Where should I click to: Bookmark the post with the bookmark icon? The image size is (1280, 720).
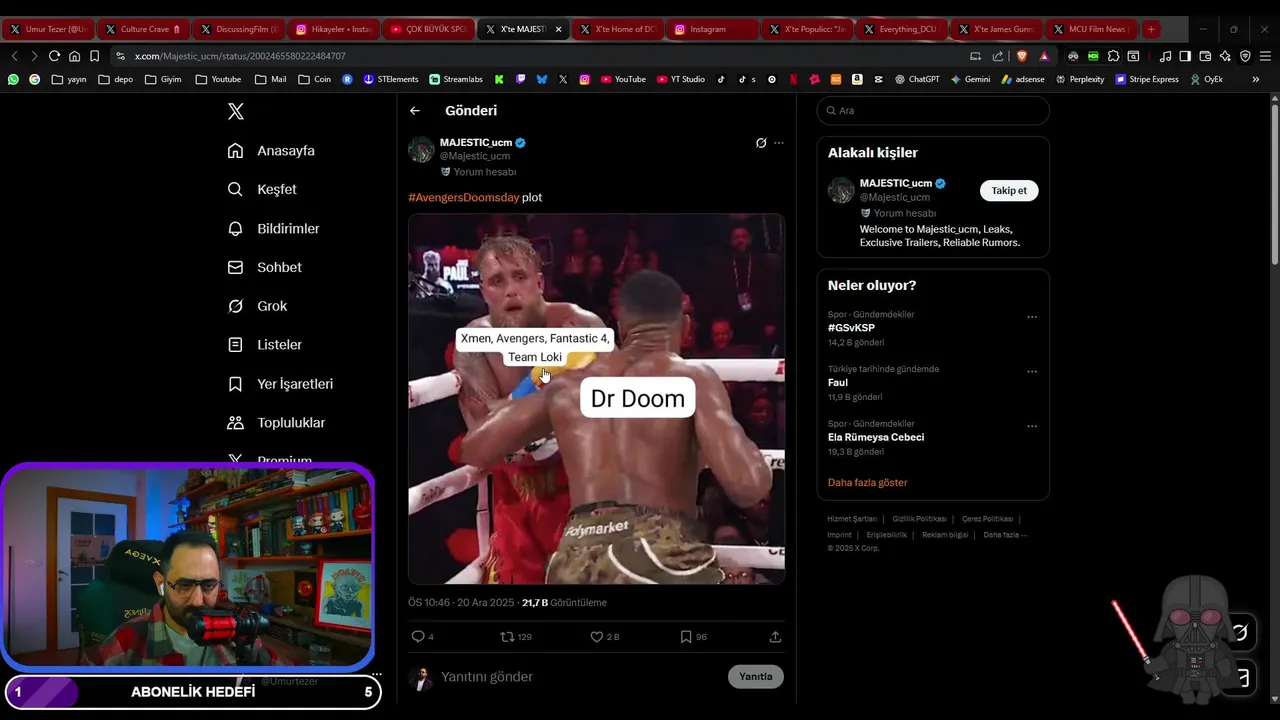click(686, 637)
